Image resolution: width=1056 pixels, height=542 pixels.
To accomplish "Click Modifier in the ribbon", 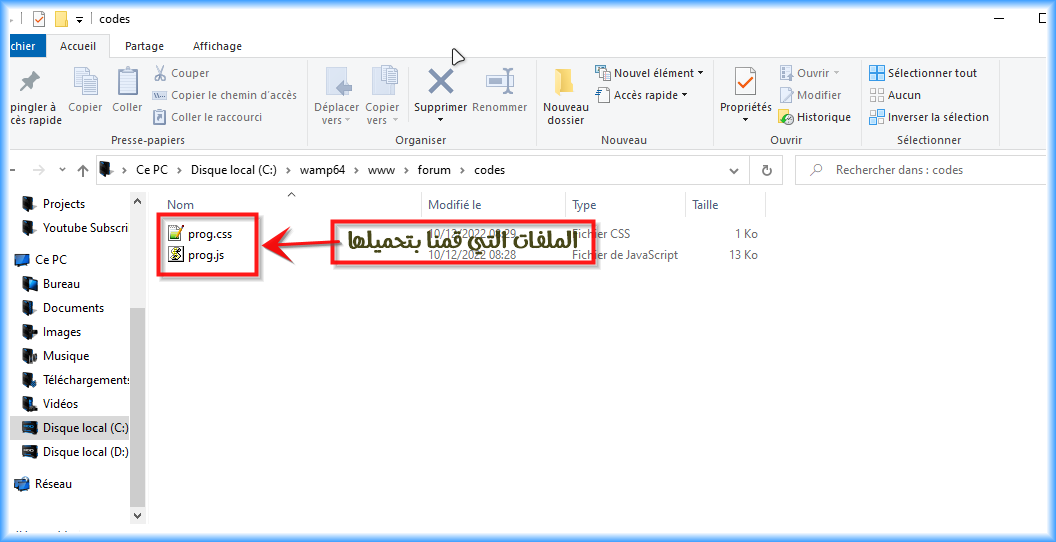I will tap(810, 95).
